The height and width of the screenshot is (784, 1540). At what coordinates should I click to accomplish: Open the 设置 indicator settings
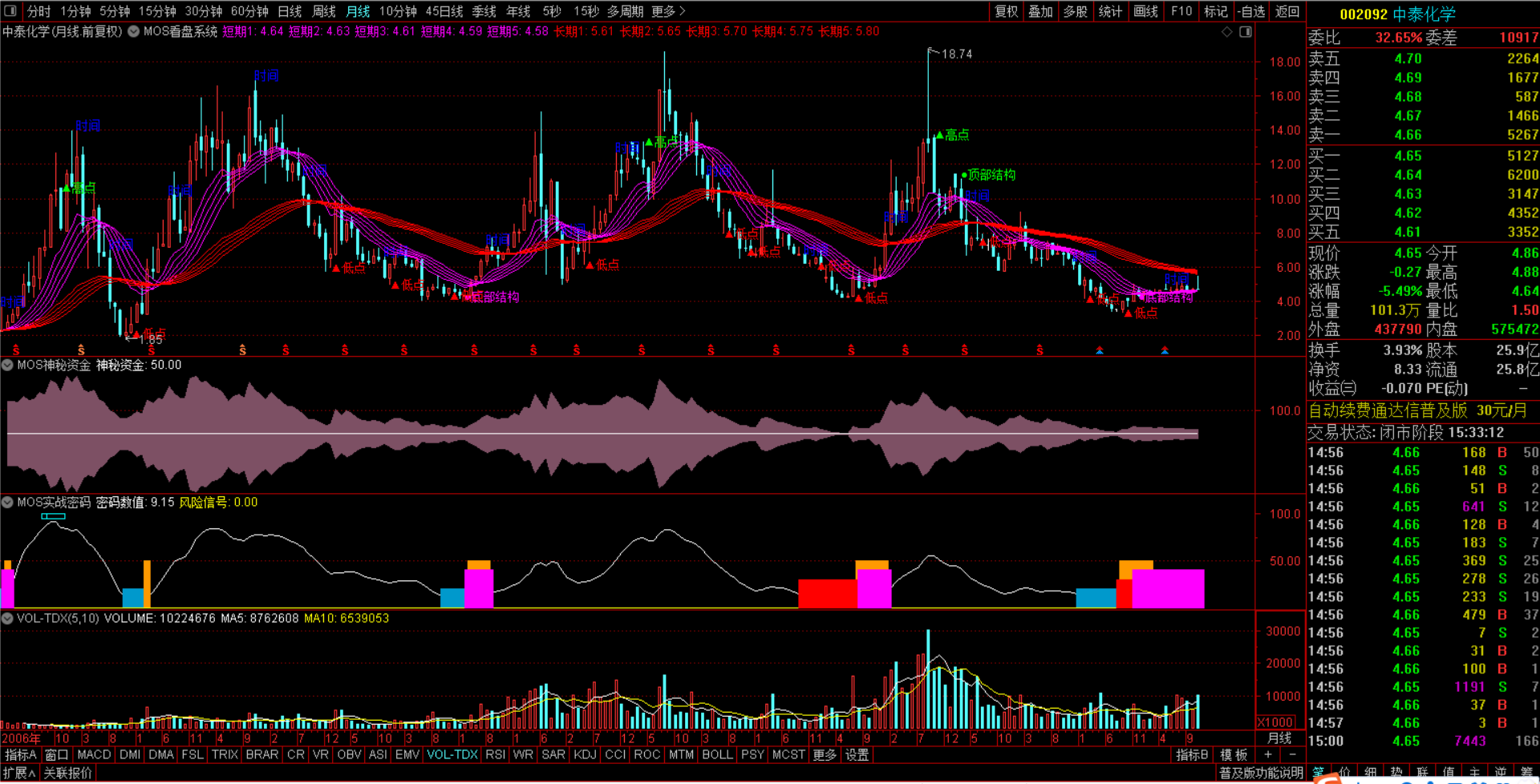(x=857, y=755)
